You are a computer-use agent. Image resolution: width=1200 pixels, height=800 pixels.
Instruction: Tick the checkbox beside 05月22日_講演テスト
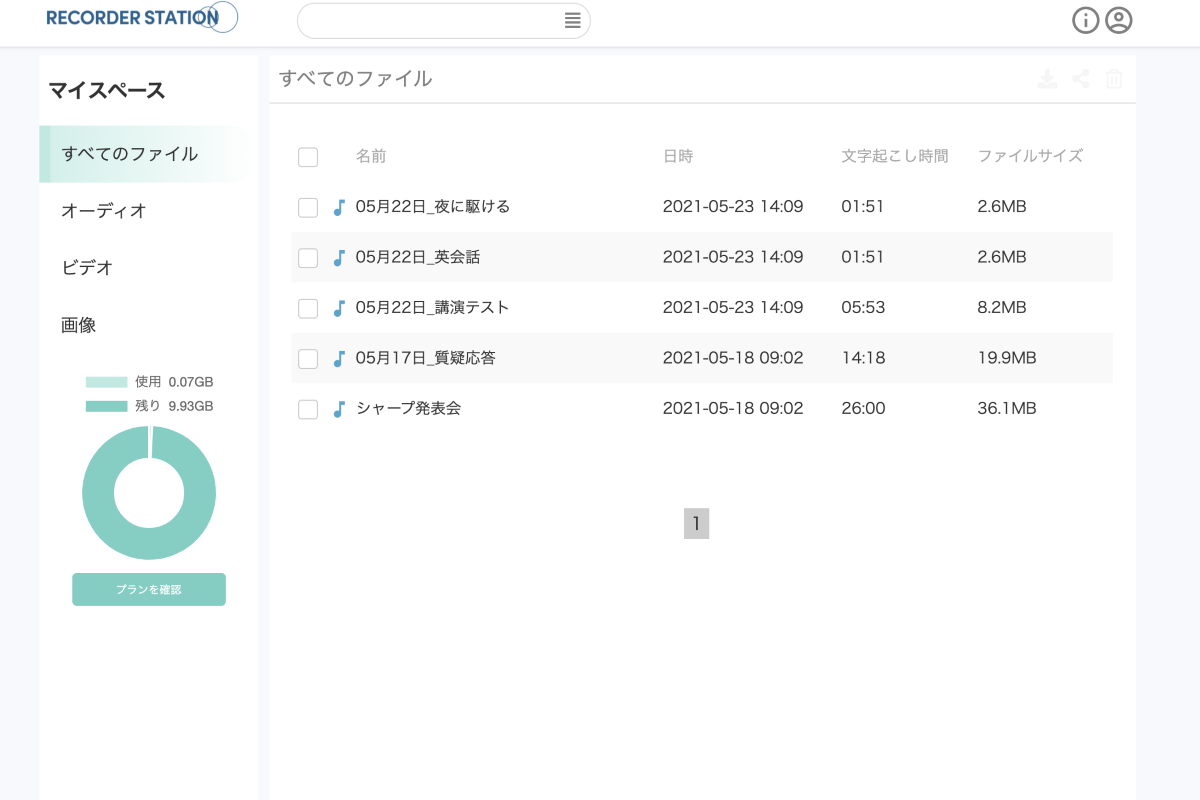[308, 308]
